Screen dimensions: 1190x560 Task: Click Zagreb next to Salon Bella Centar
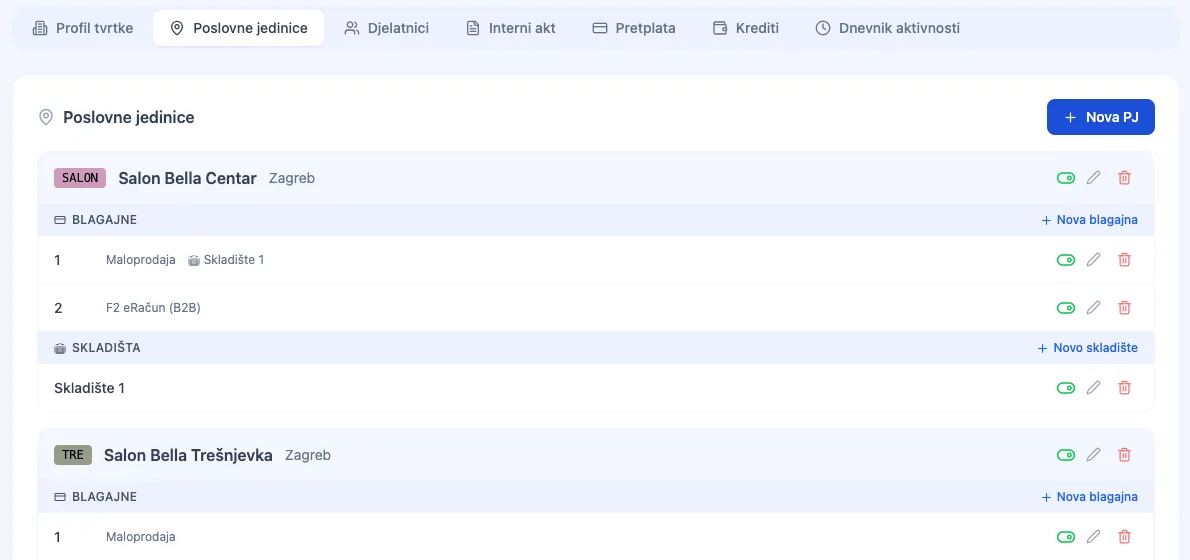(291, 178)
